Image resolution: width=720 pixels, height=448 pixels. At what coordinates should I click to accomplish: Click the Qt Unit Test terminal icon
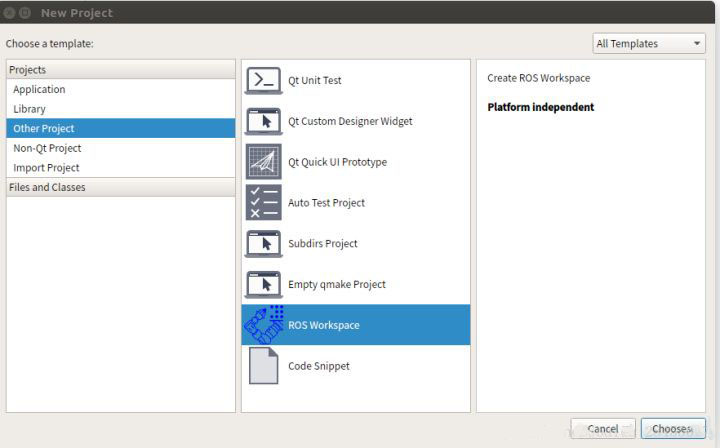pyautogui.click(x=264, y=81)
